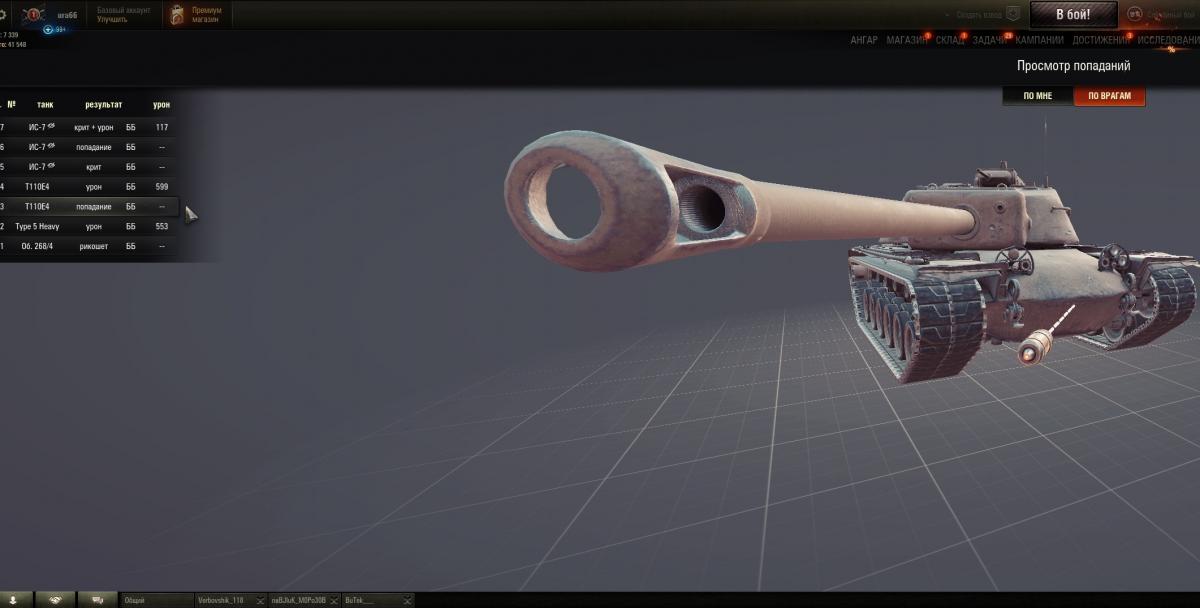Select hit row 2 'Type 5 Heavy урон'
The width and height of the screenshot is (1200, 608).
89,227
